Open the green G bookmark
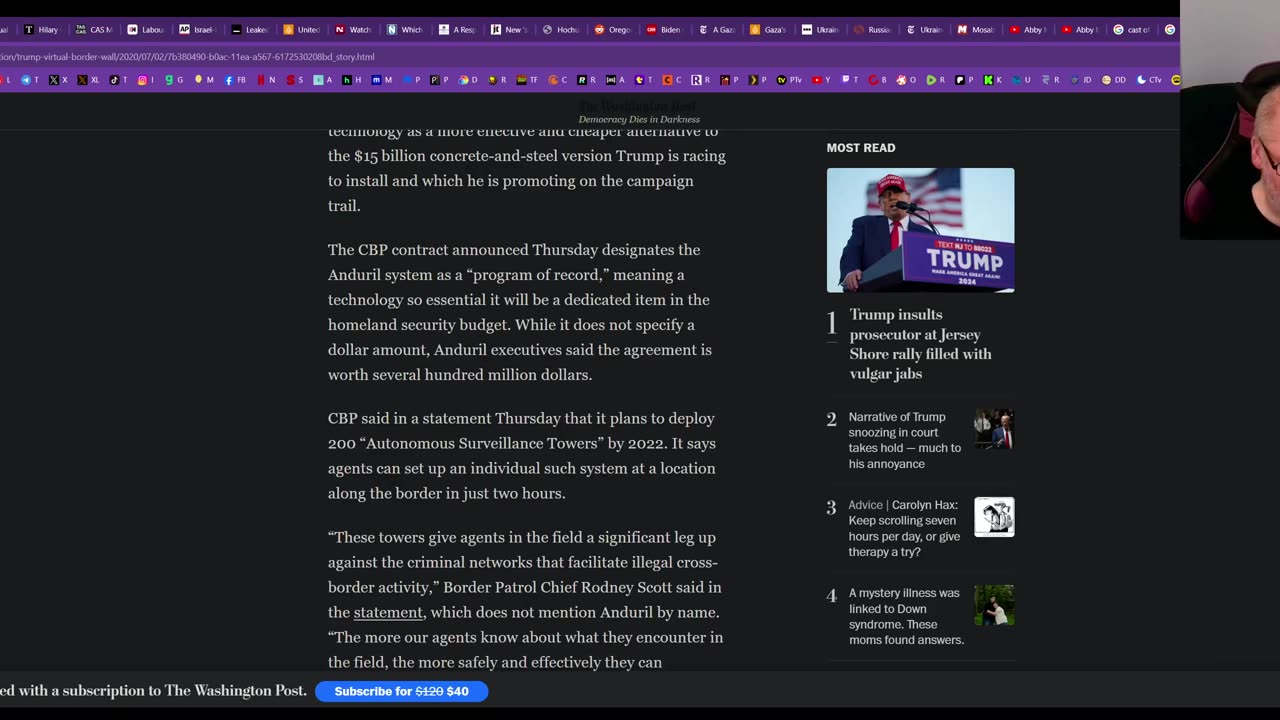 click(174, 80)
